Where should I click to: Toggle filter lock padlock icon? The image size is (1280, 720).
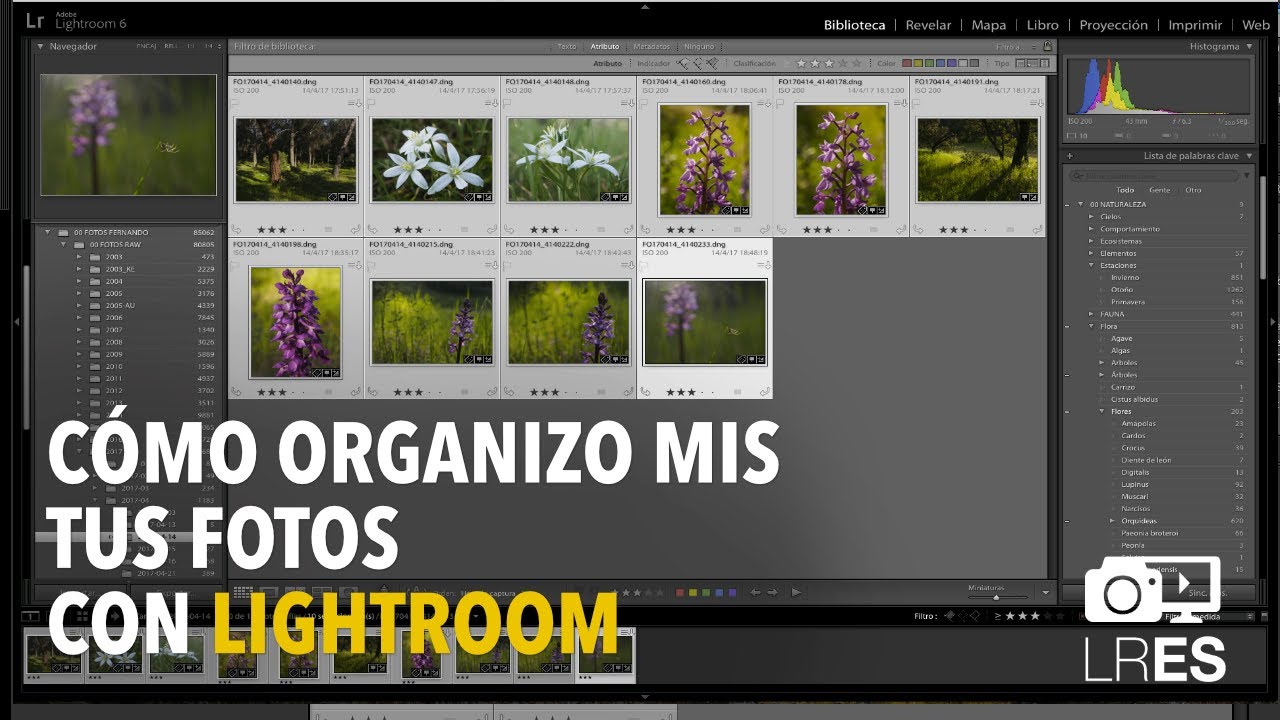1047,46
